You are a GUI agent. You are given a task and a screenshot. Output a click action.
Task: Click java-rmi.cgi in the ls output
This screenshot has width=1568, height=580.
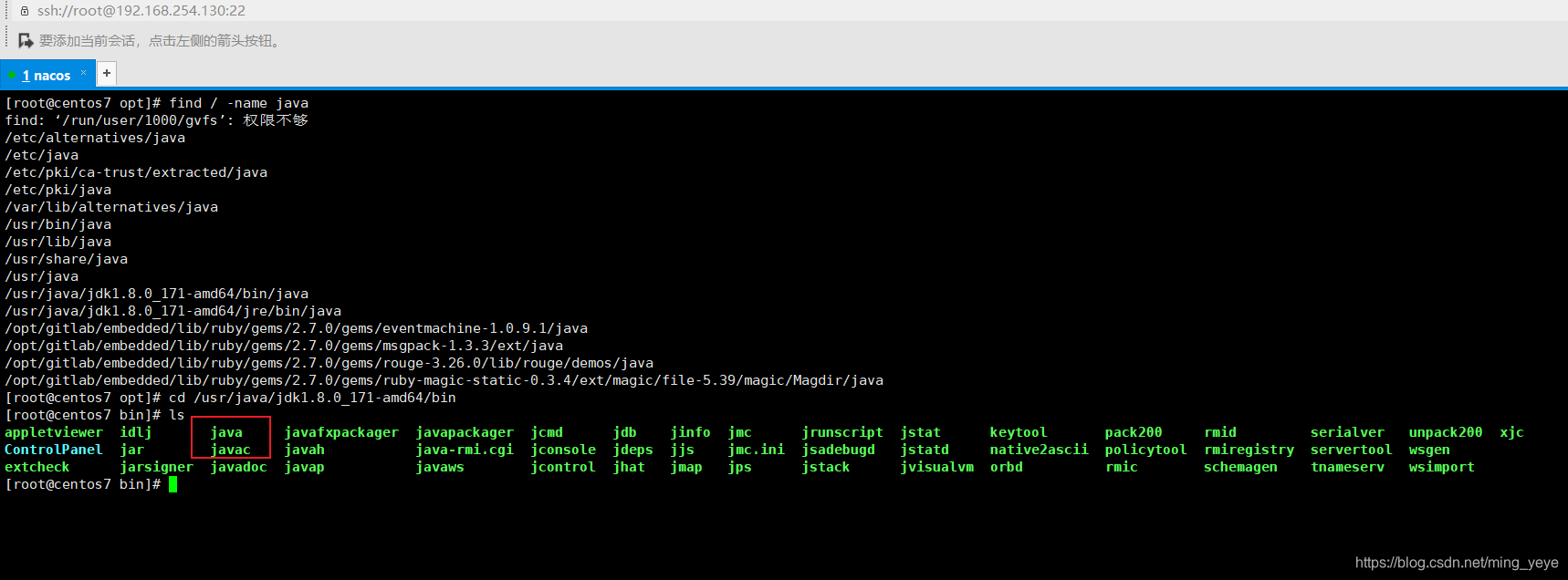click(x=465, y=450)
